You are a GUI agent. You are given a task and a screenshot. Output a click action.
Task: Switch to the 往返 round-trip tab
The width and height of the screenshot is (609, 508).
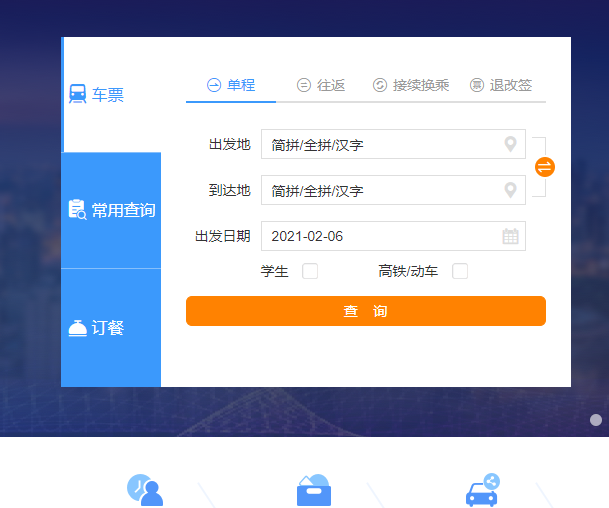point(321,86)
